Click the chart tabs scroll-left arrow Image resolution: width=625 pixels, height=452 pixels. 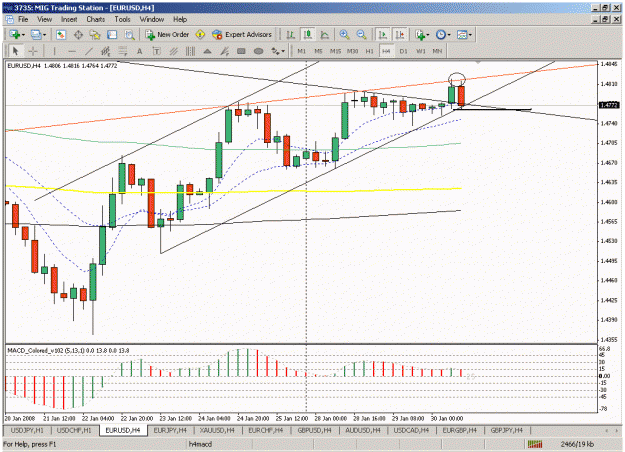[x=607, y=430]
